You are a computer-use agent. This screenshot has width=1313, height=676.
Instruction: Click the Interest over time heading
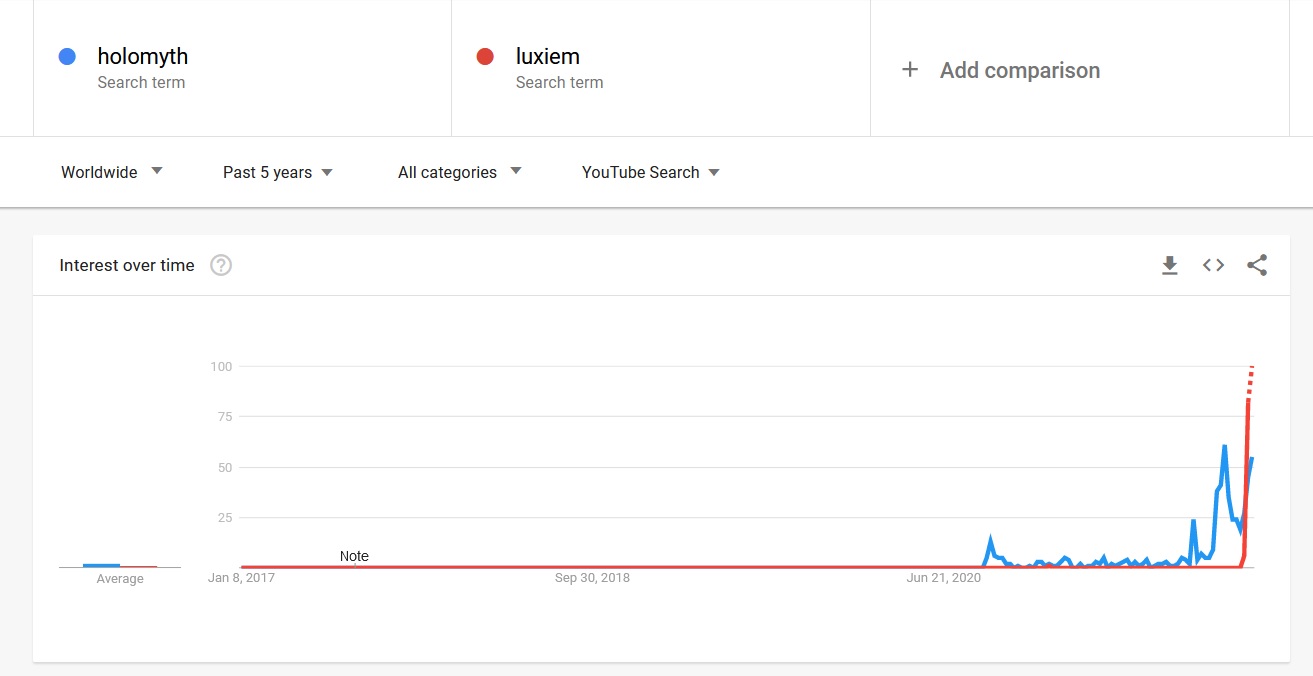[127, 265]
